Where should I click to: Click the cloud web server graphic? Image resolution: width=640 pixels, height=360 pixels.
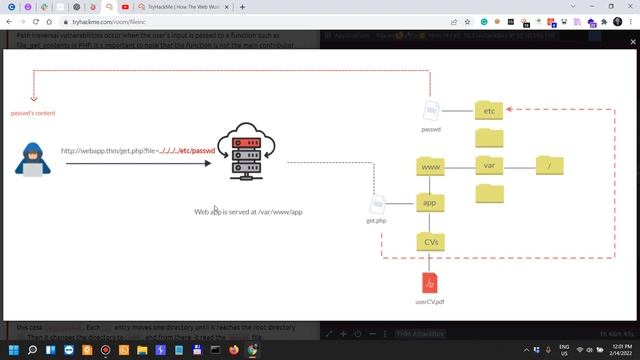(x=246, y=151)
